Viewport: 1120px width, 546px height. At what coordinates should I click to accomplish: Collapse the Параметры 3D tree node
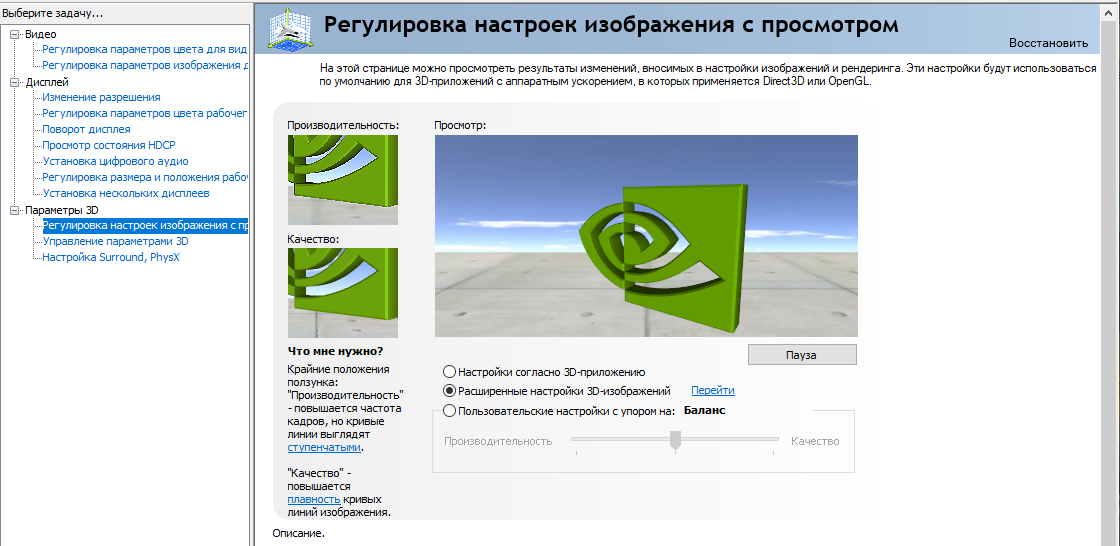click(x=15, y=210)
